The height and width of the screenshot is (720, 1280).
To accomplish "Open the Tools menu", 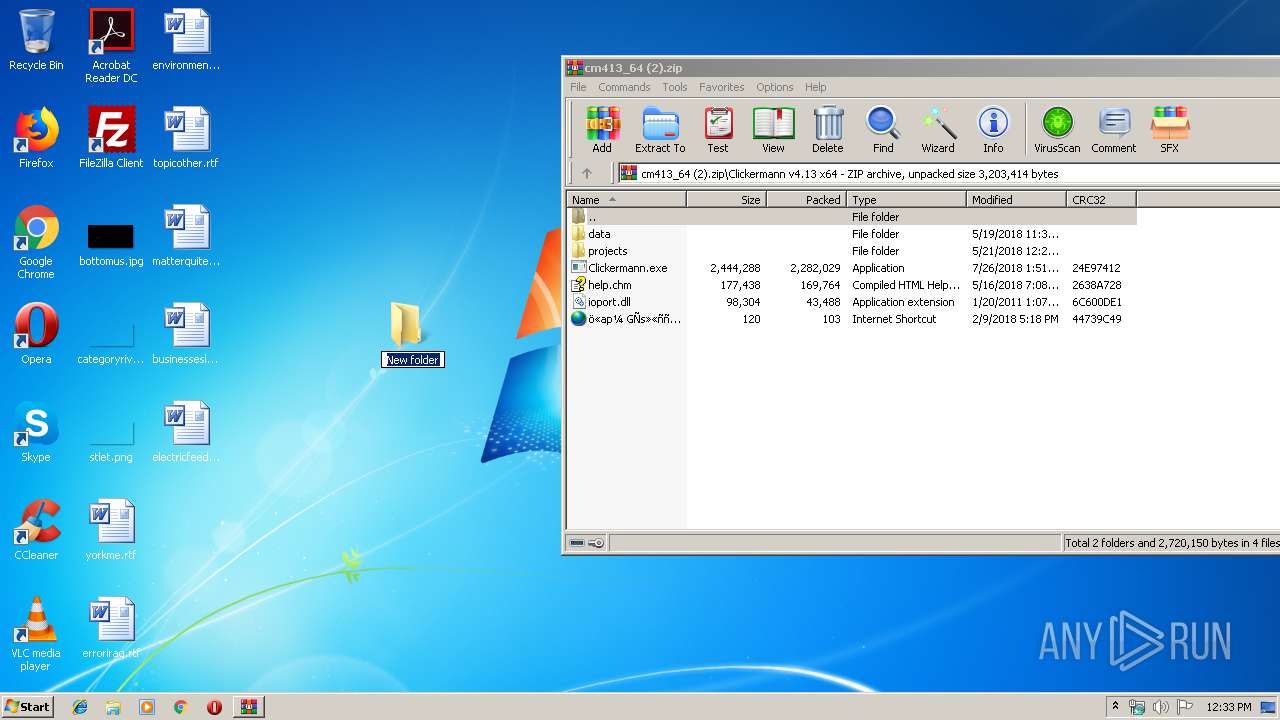I will pyautogui.click(x=675, y=87).
